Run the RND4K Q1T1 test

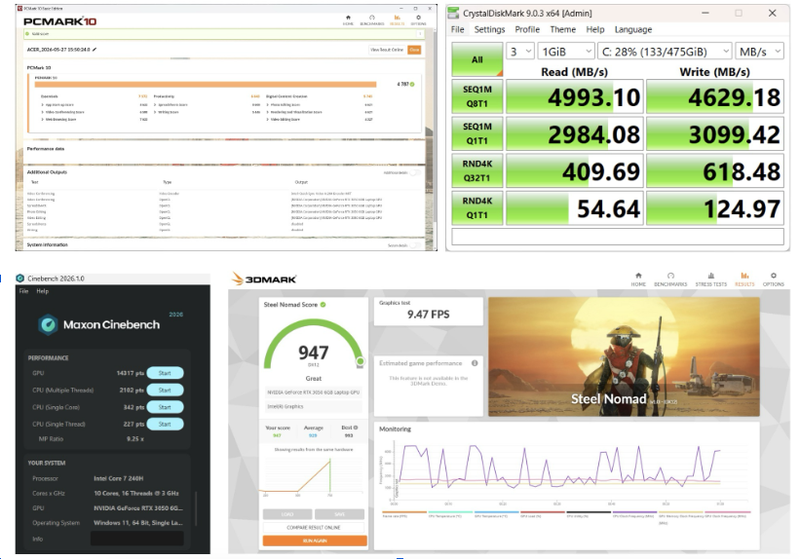(x=477, y=208)
